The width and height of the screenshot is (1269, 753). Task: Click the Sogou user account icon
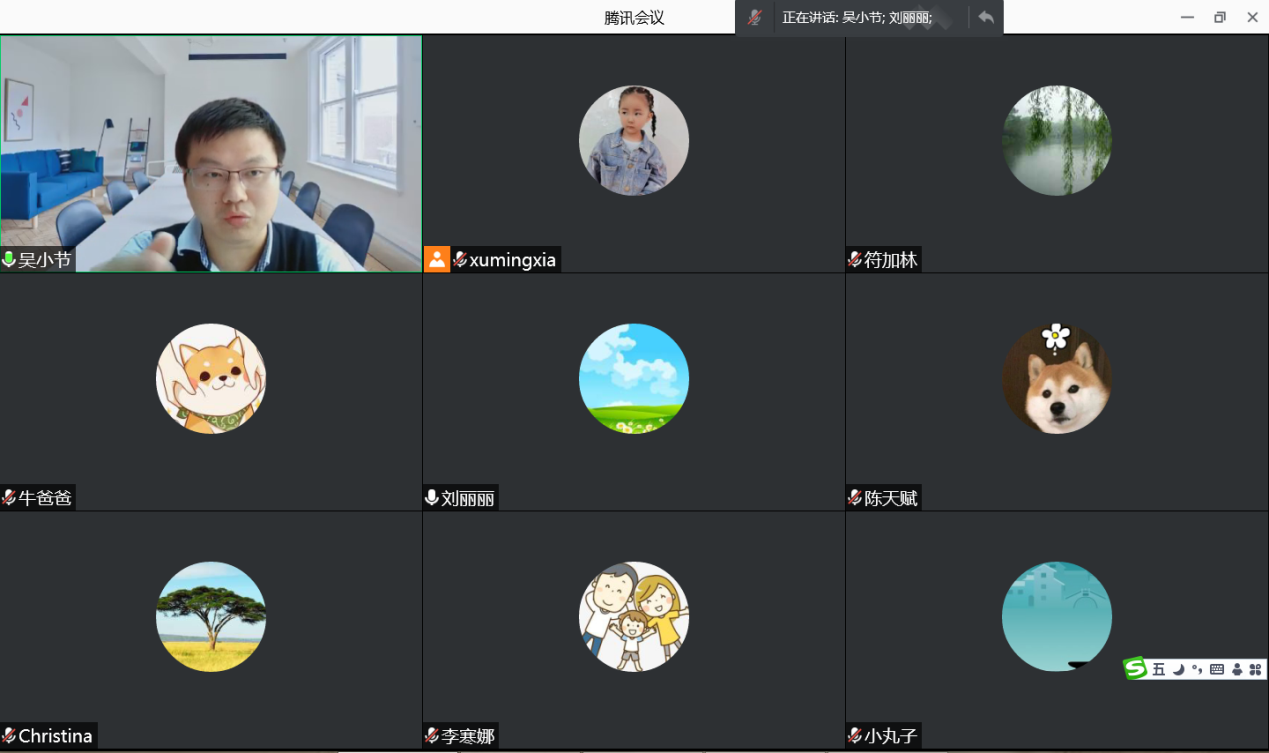tap(1237, 669)
